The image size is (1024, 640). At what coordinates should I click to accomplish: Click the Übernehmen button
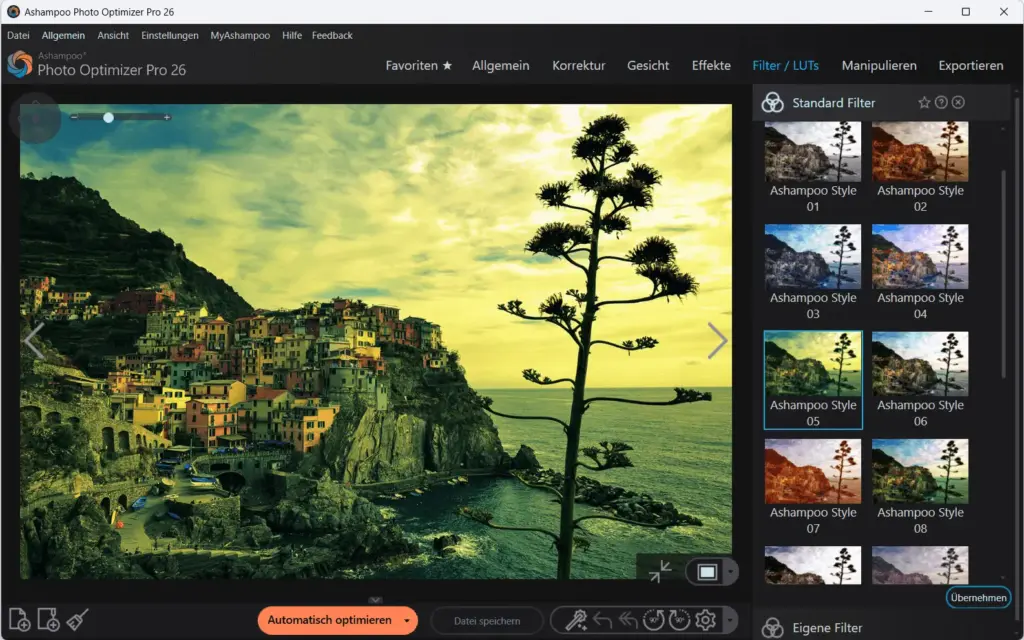tap(978, 597)
